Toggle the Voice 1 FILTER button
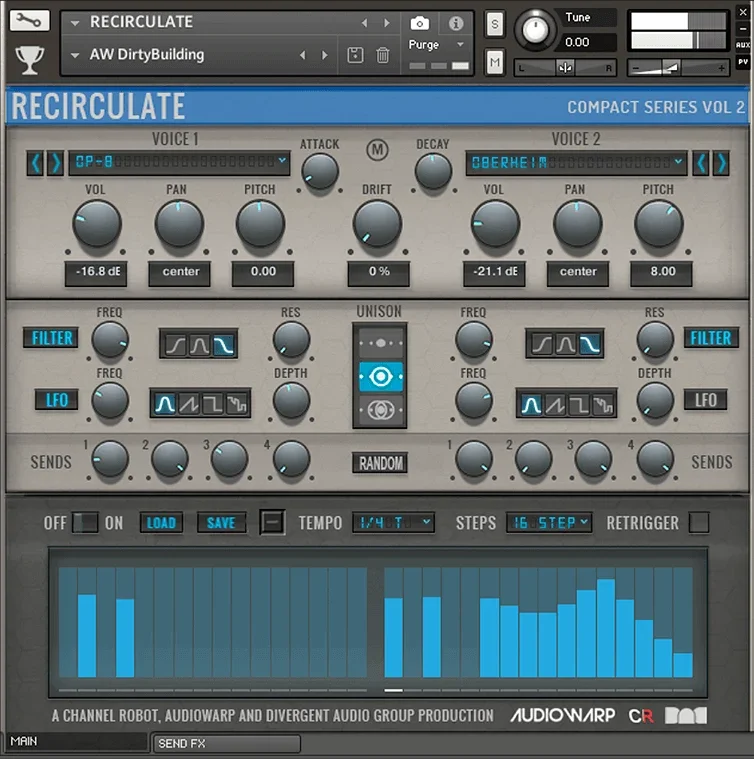 (x=51, y=338)
